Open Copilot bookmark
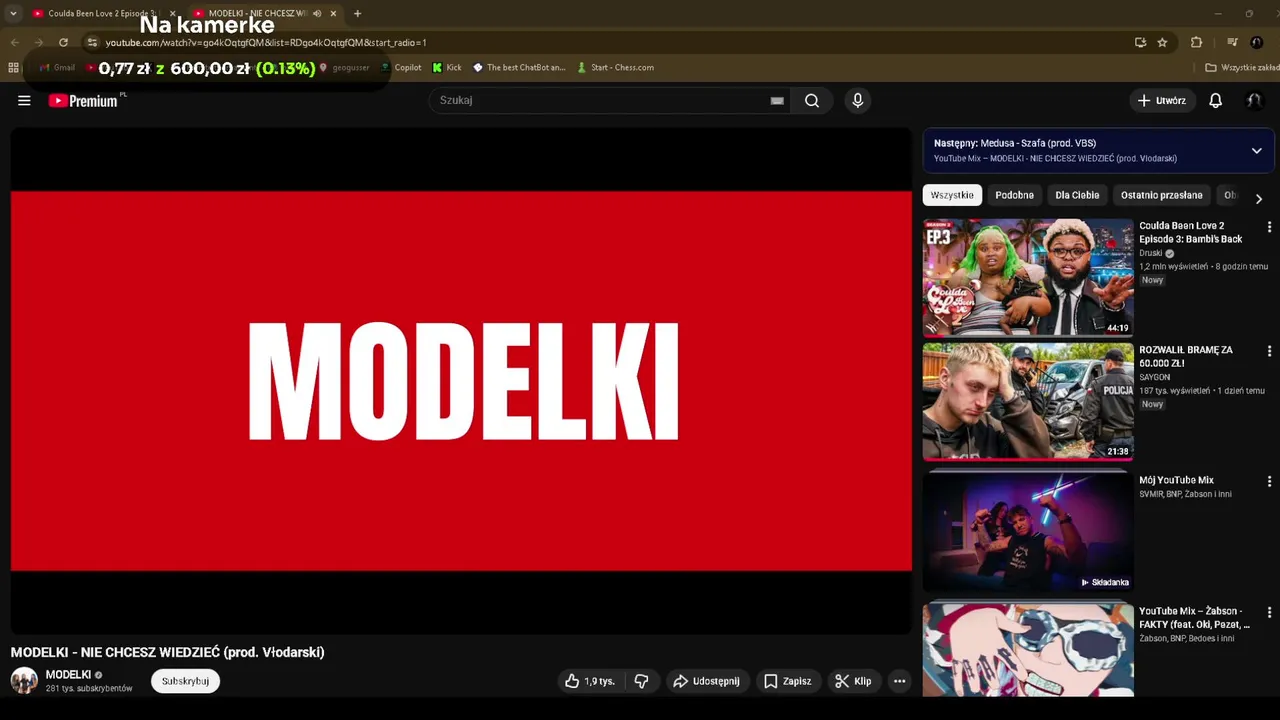Image resolution: width=1280 pixels, height=720 pixels. click(x=401, y=68)
